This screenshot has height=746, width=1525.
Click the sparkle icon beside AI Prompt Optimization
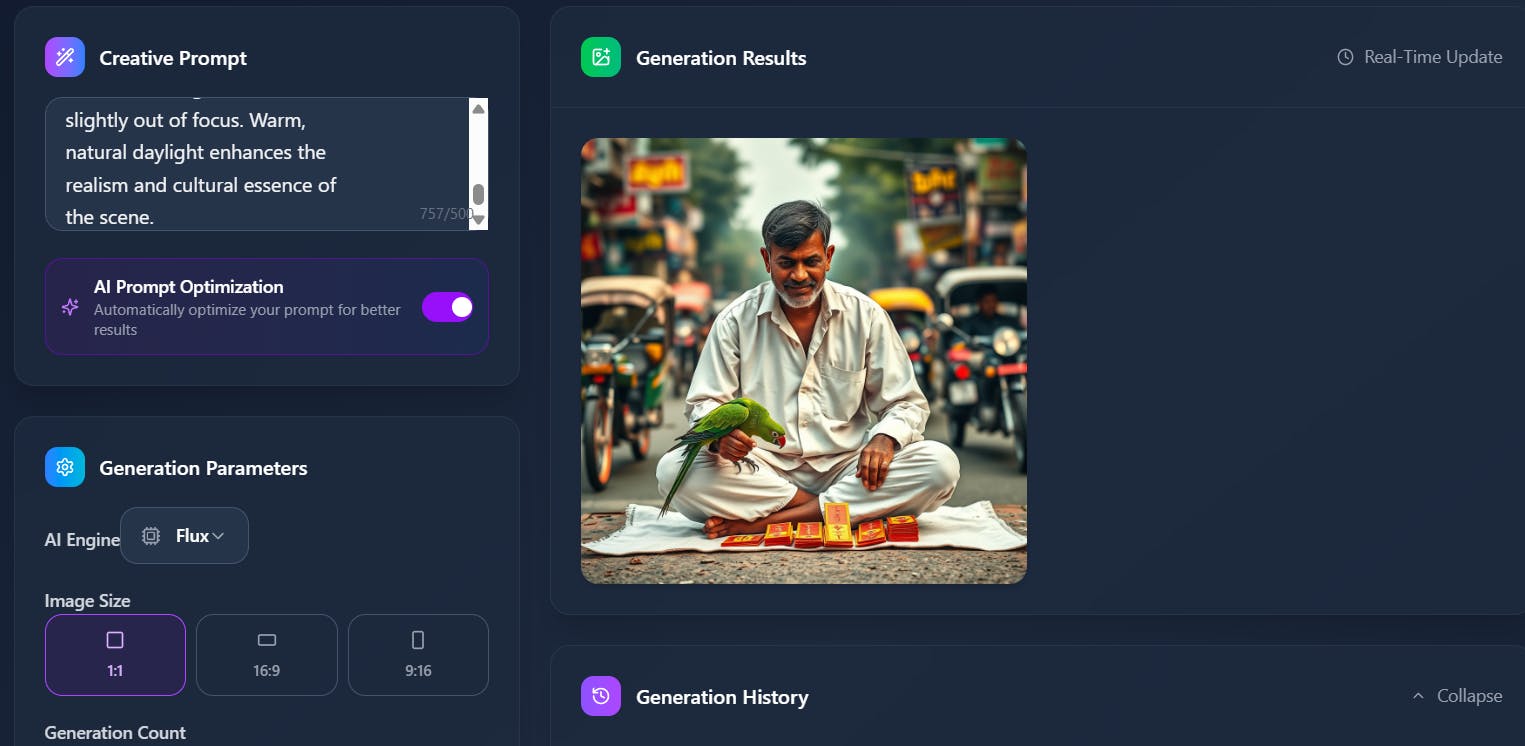pyautogui.click(x=70, y=307)
